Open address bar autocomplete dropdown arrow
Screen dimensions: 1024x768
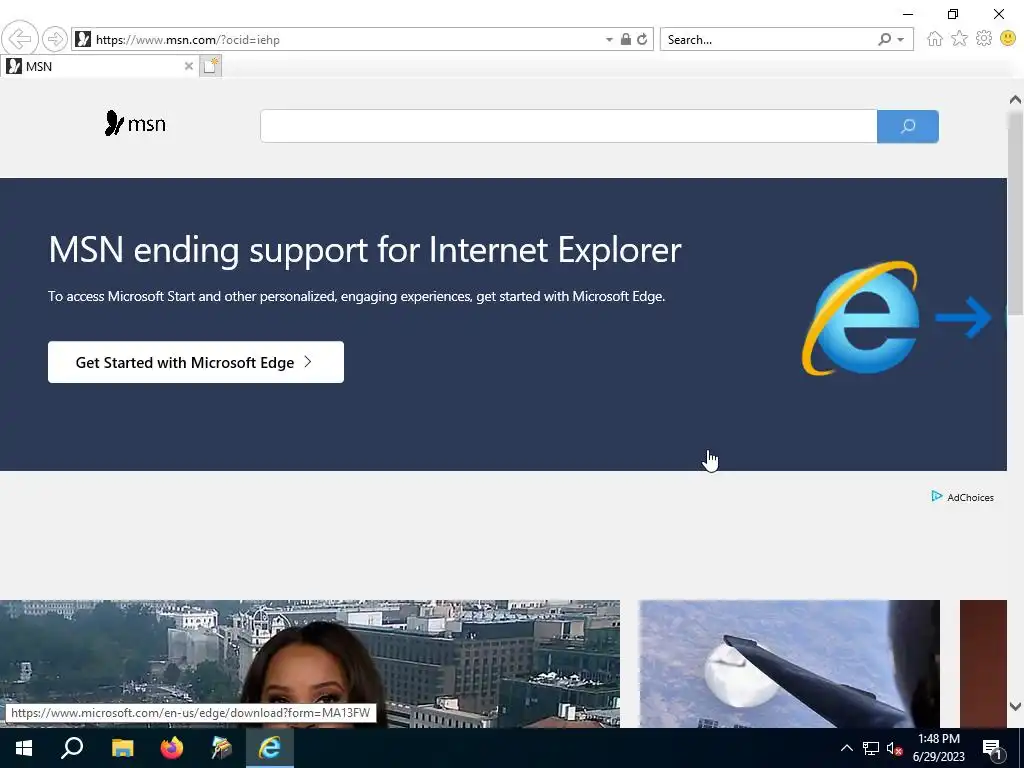609,40
